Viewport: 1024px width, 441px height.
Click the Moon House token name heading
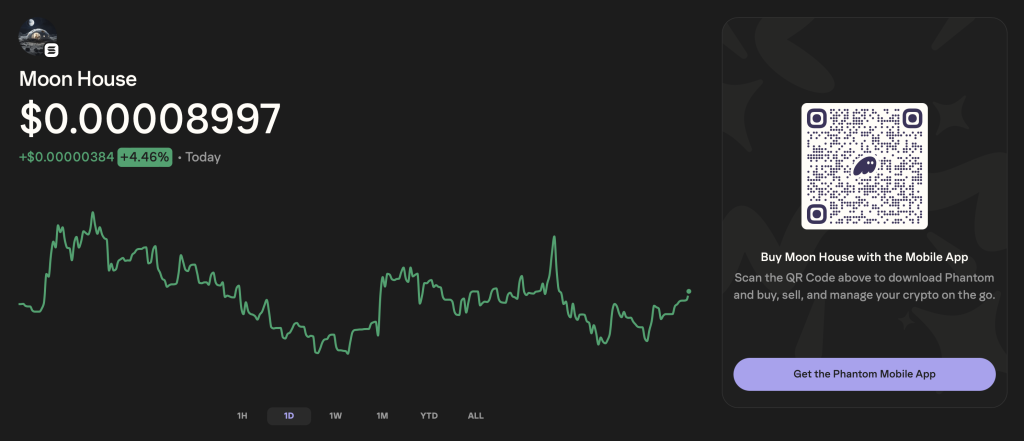point(78,79)
